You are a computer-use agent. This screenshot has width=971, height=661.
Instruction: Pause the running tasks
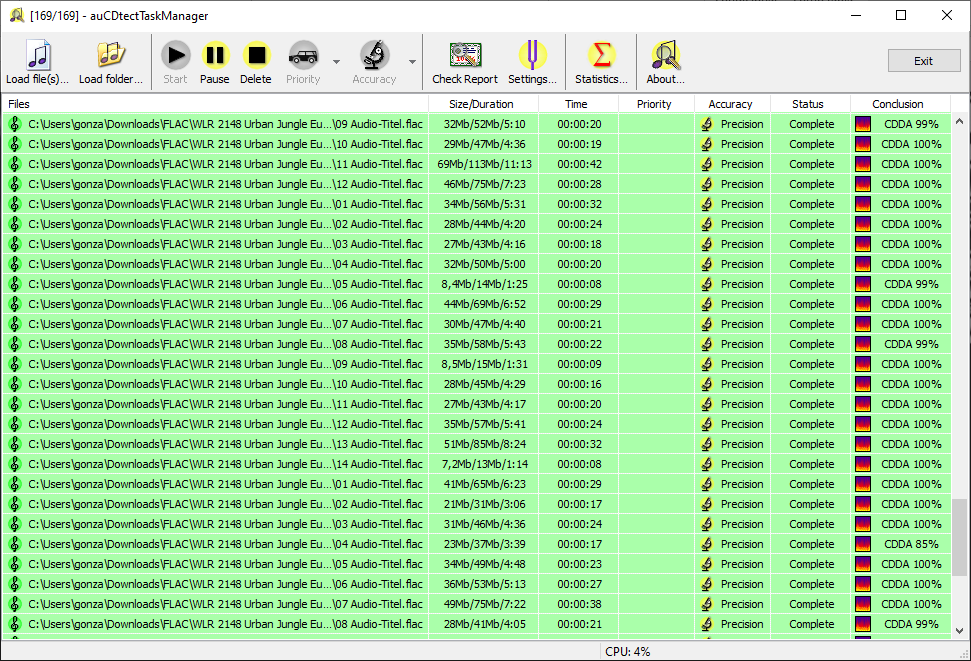215,62
